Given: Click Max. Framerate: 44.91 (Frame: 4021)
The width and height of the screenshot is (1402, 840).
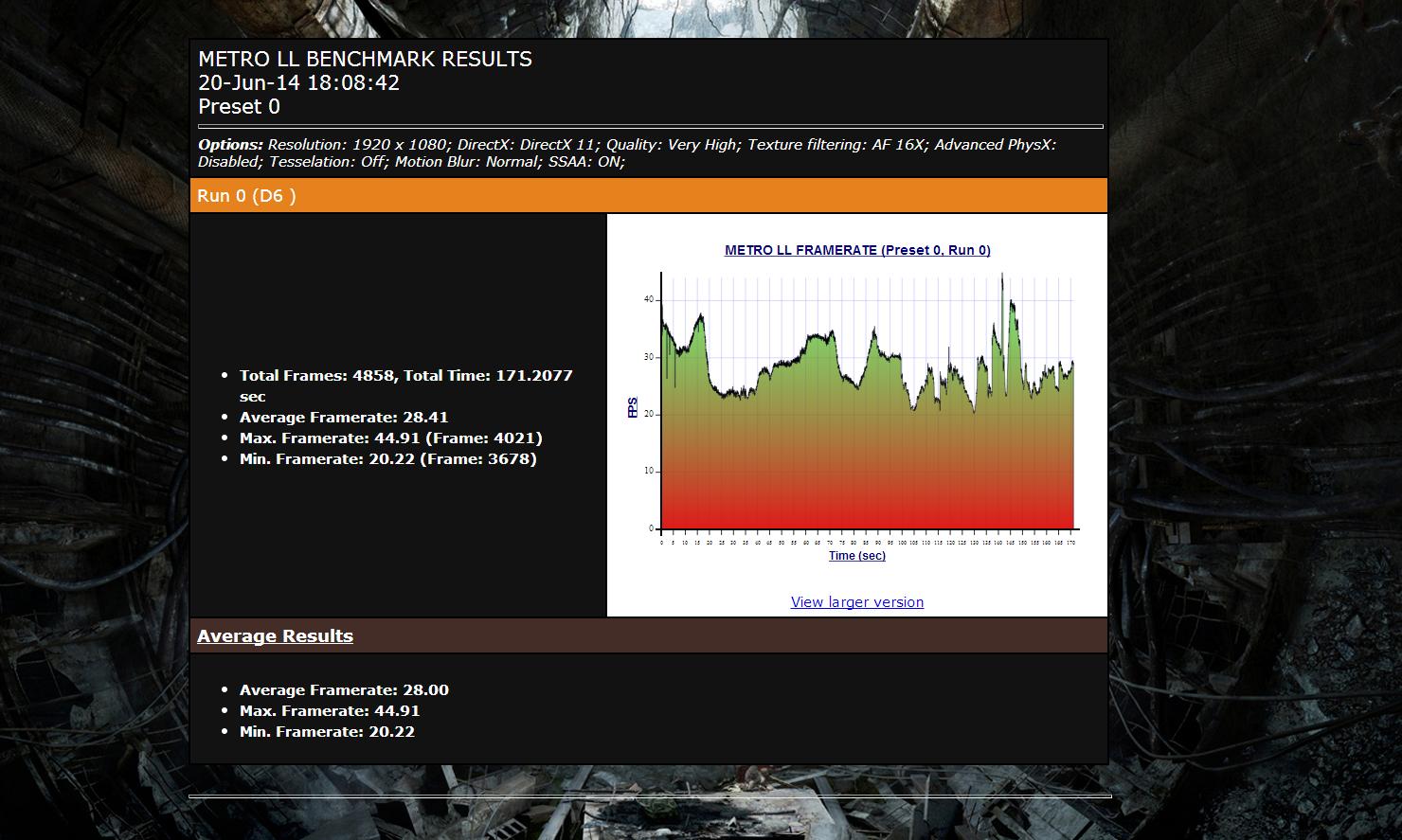Looking at the screenshot, I should 391,438.
